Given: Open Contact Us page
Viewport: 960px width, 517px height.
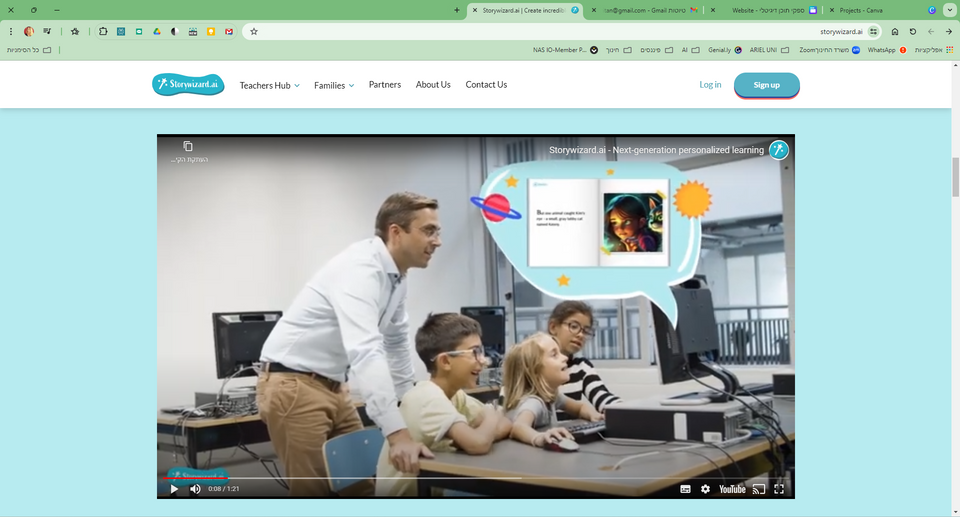Looking at the screenshot, I should pos(486,85).
